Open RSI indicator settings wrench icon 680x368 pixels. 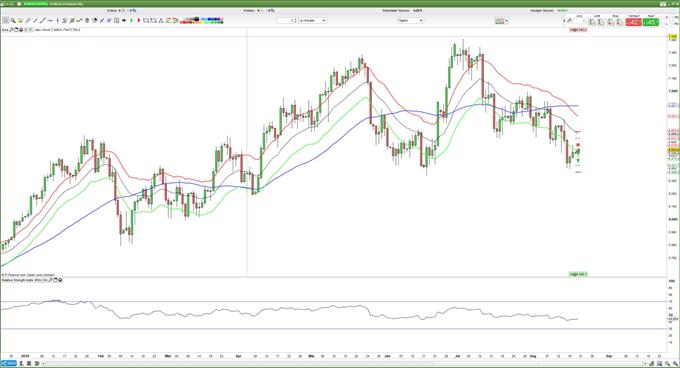click(x=51, y=280)
